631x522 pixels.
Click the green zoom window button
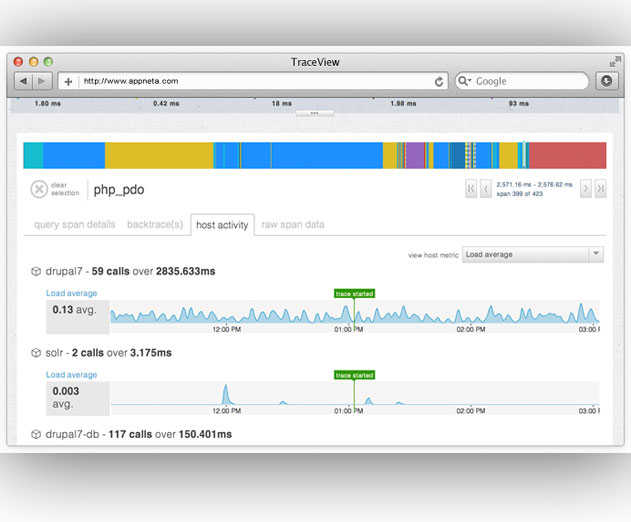48,62
